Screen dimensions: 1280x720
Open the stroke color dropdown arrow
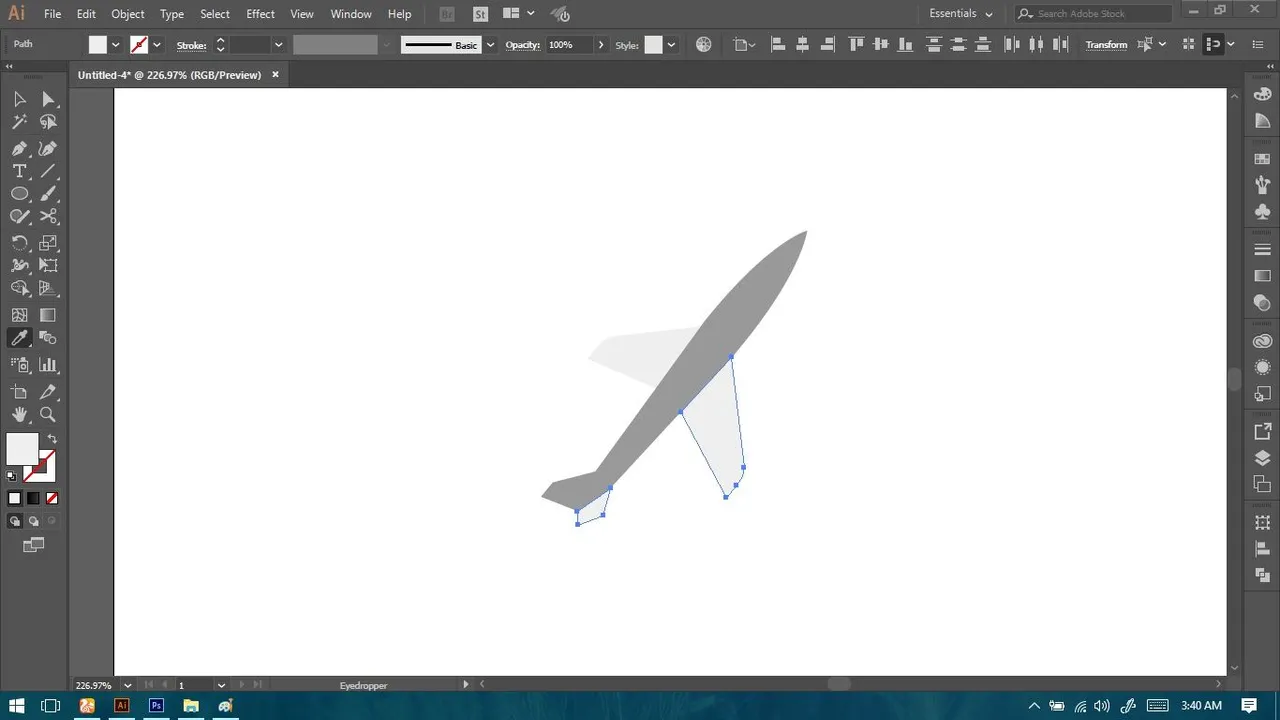pos(157,45)
